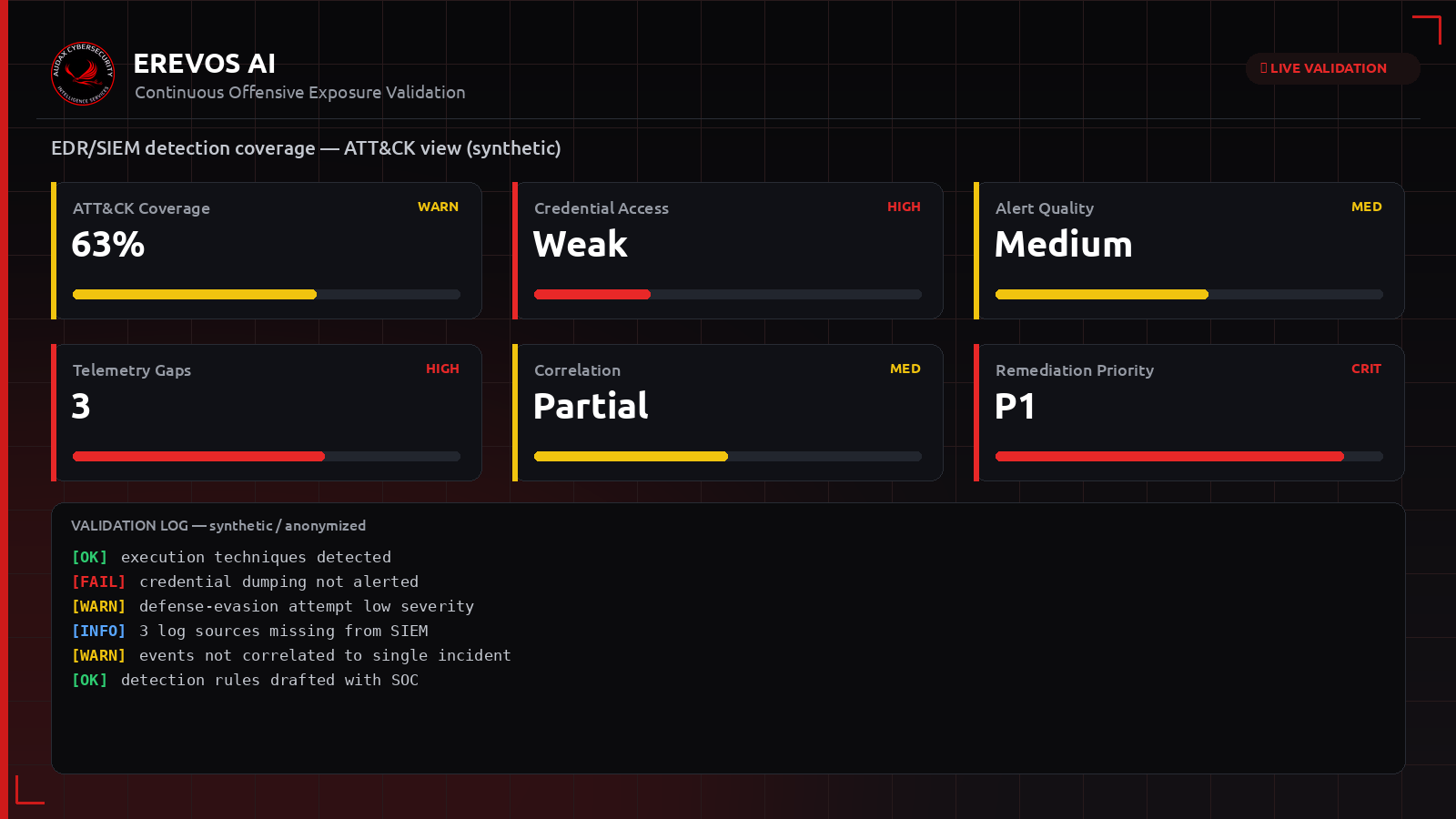Click the WARN badge on ATT&CK Coverage

pos(438,207)
